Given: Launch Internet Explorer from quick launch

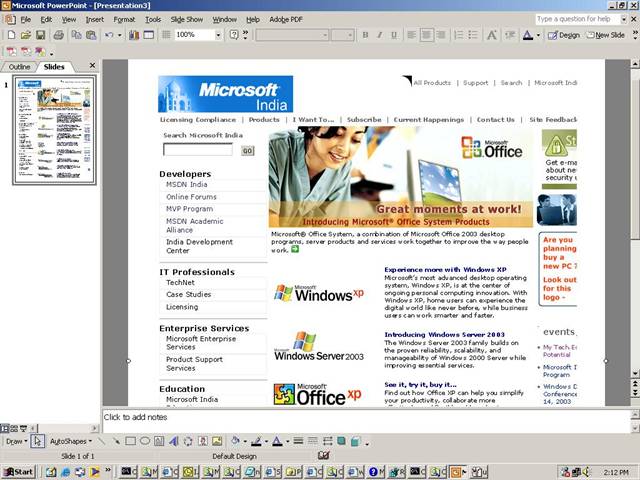Looking at the screenshot, I should coord(65,472).
